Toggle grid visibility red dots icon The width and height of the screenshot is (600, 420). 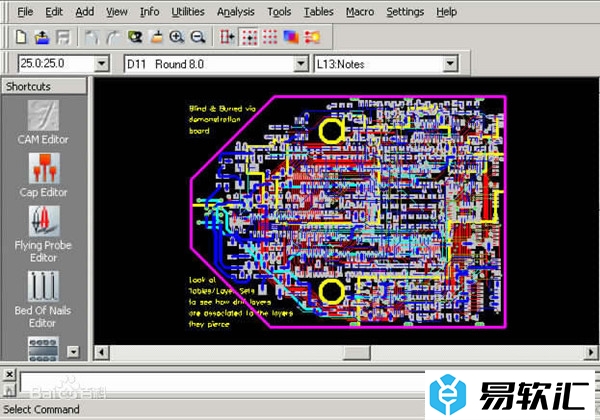tap(270, 37)
